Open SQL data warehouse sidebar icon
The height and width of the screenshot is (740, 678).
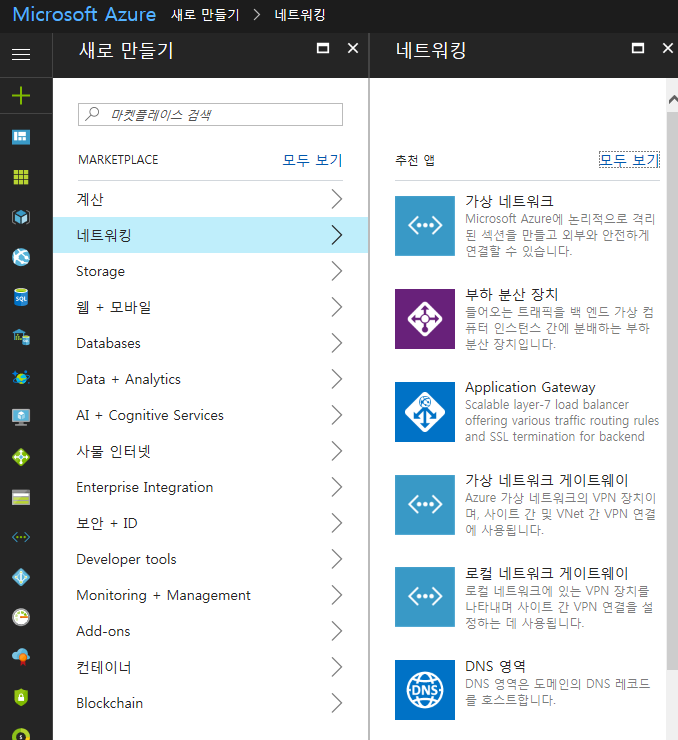21,337
